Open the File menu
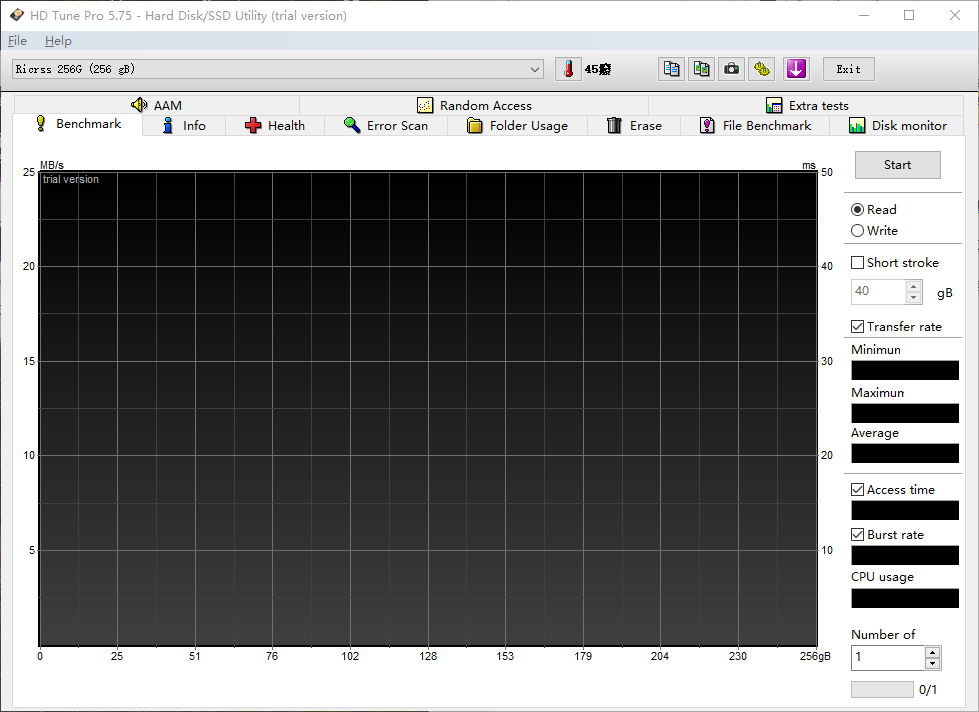 pos(17,40)
